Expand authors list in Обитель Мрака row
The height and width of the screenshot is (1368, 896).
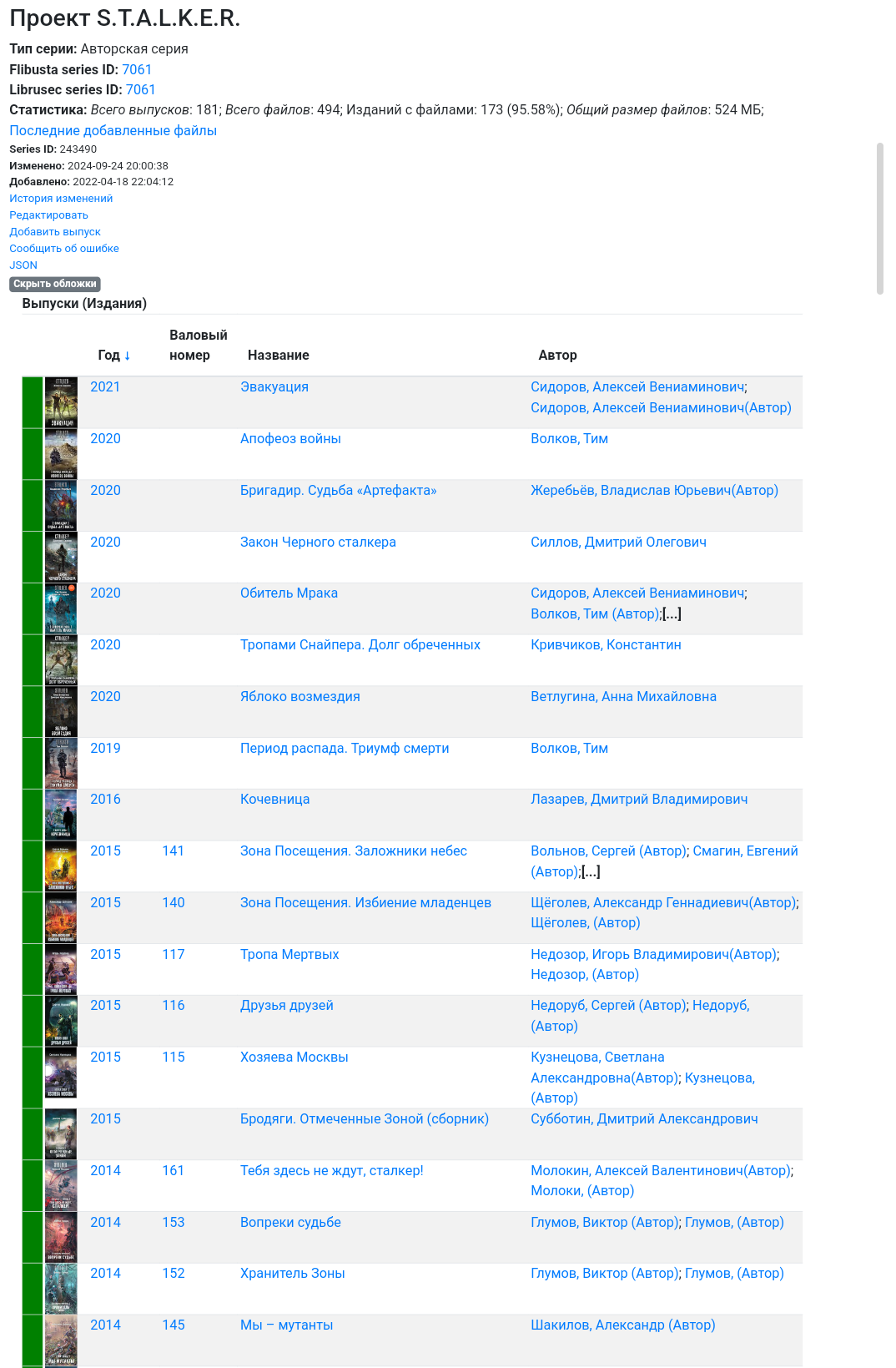click(x=672, y=614)
